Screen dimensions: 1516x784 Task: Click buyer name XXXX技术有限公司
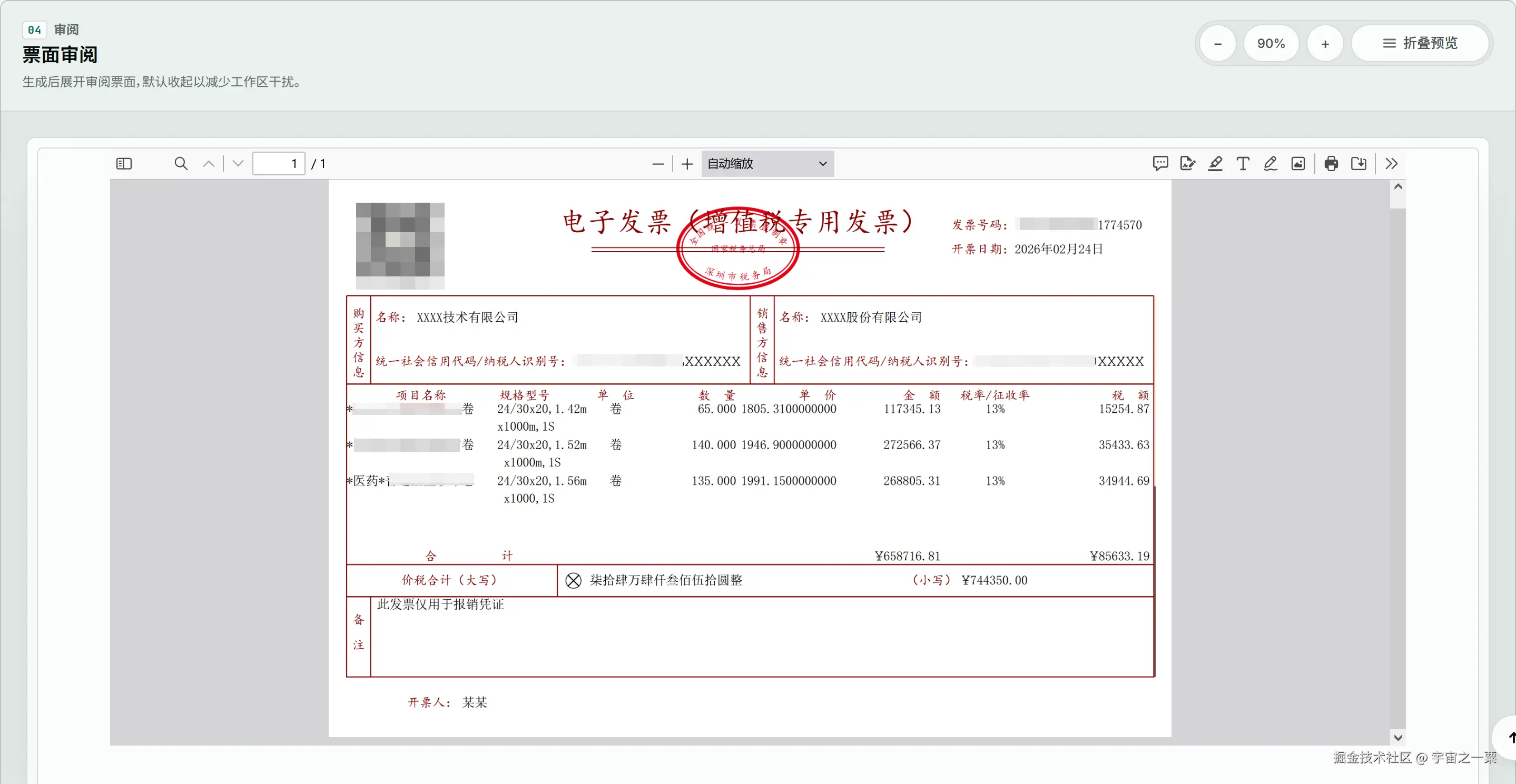pos(467,317)
